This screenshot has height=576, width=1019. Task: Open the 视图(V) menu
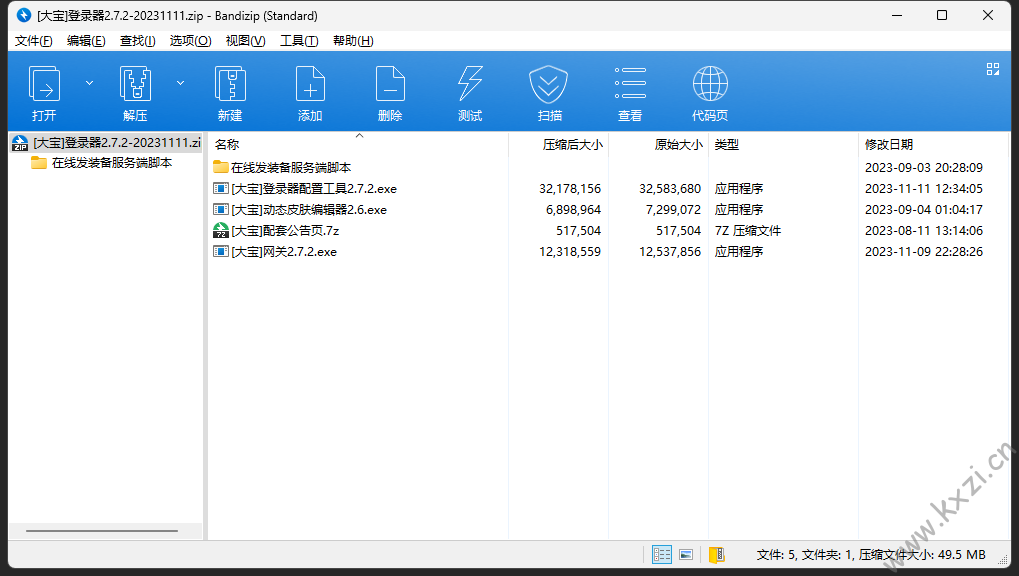(x=246, y=41)
